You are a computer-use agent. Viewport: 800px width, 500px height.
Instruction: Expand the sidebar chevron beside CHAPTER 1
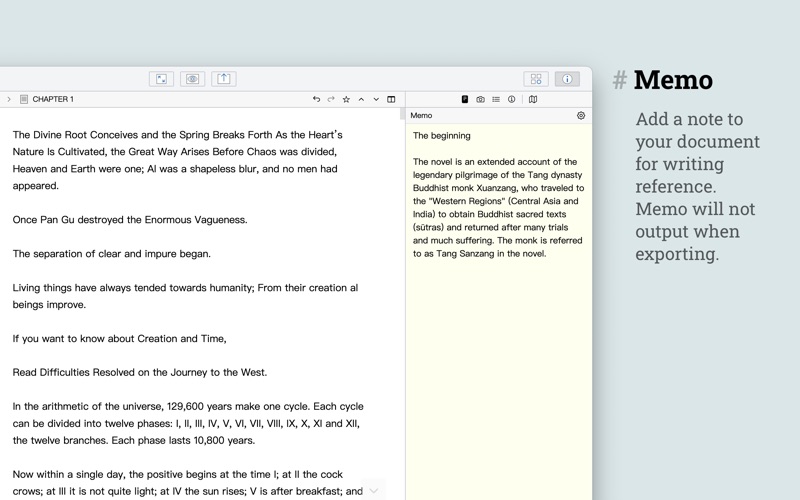(9, 100)
